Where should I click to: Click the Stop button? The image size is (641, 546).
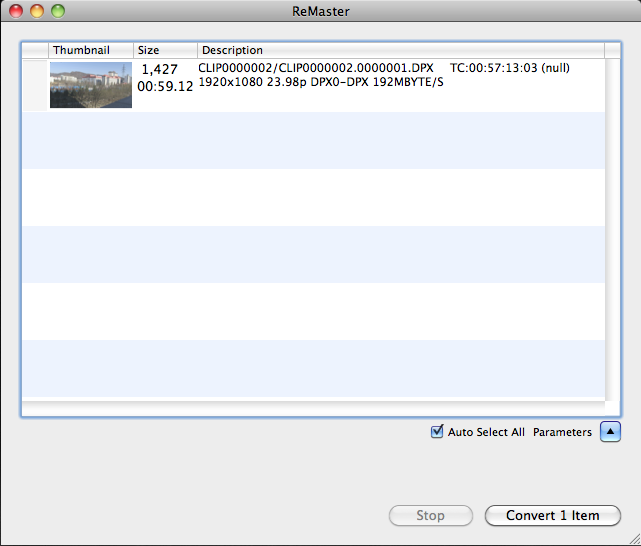(430, 516)
